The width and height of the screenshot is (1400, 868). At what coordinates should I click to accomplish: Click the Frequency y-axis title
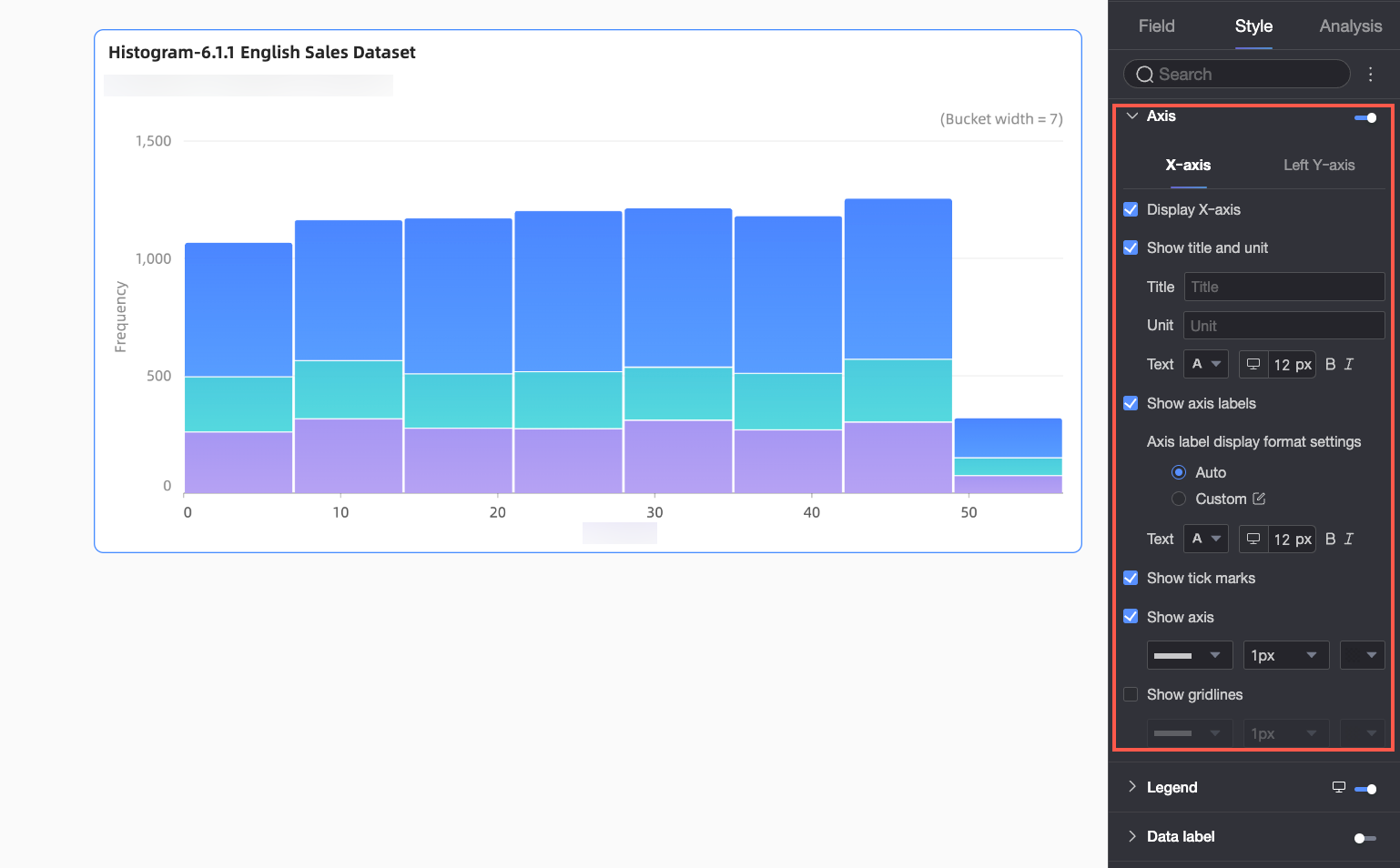120,317
